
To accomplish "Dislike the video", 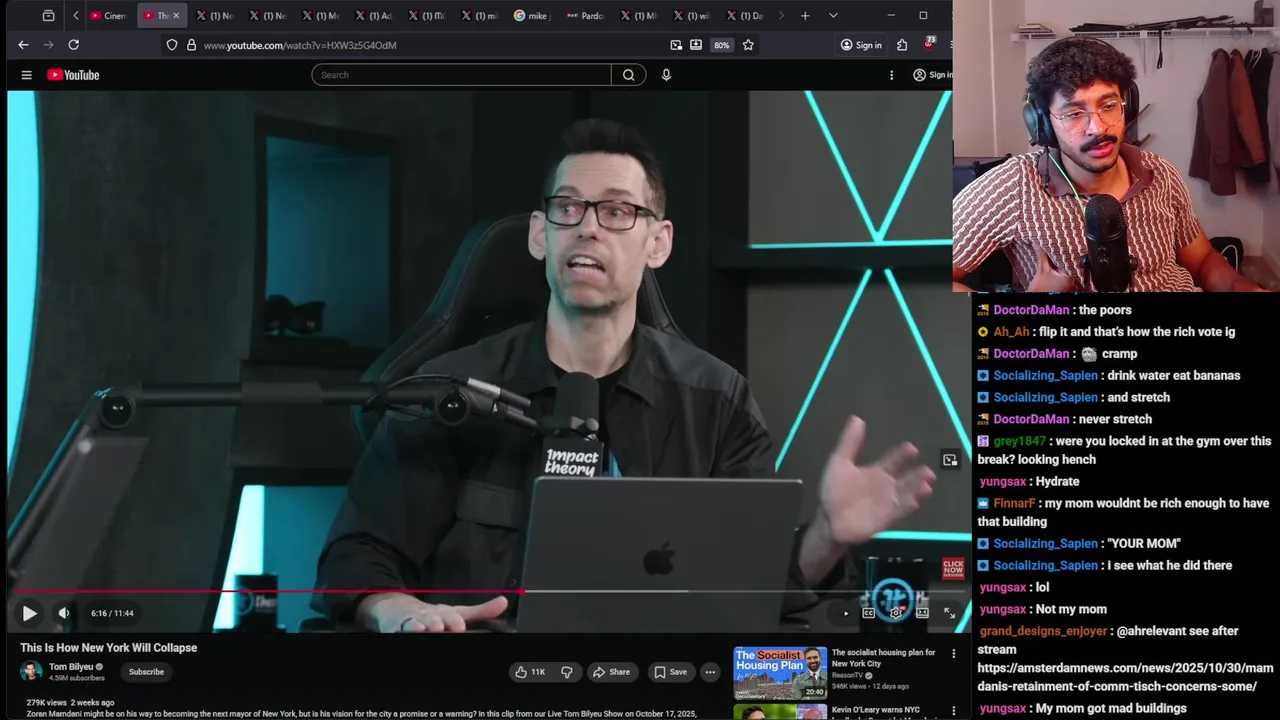I will pos(566,672).
